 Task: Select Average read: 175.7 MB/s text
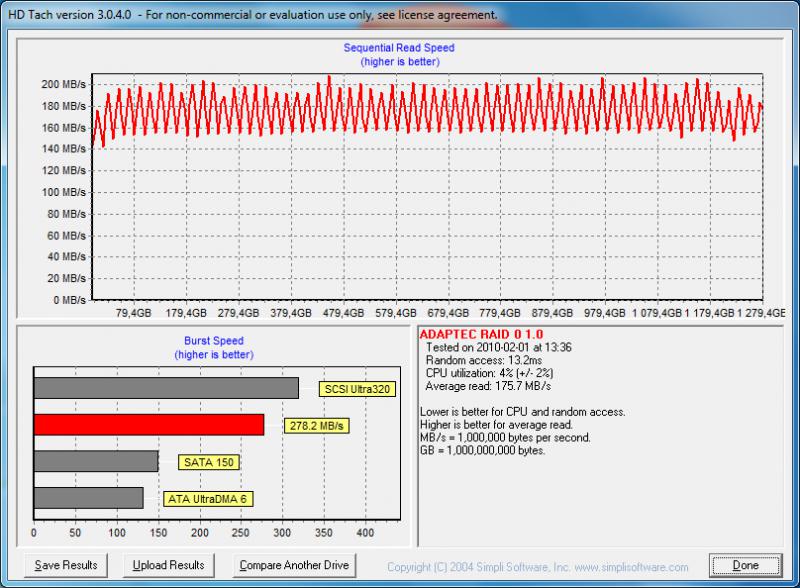(488, 386)
